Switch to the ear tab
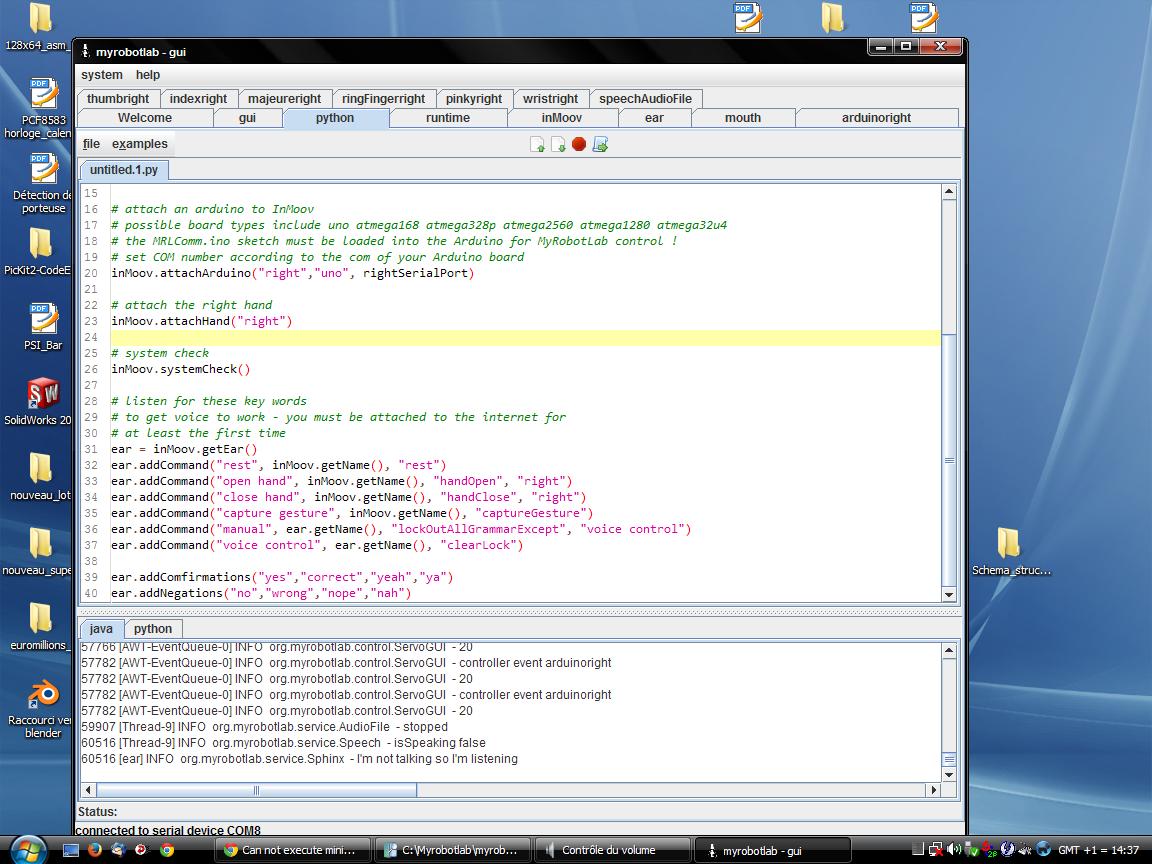This screenshot has height=864, width=1152. [x=655, y=118]
